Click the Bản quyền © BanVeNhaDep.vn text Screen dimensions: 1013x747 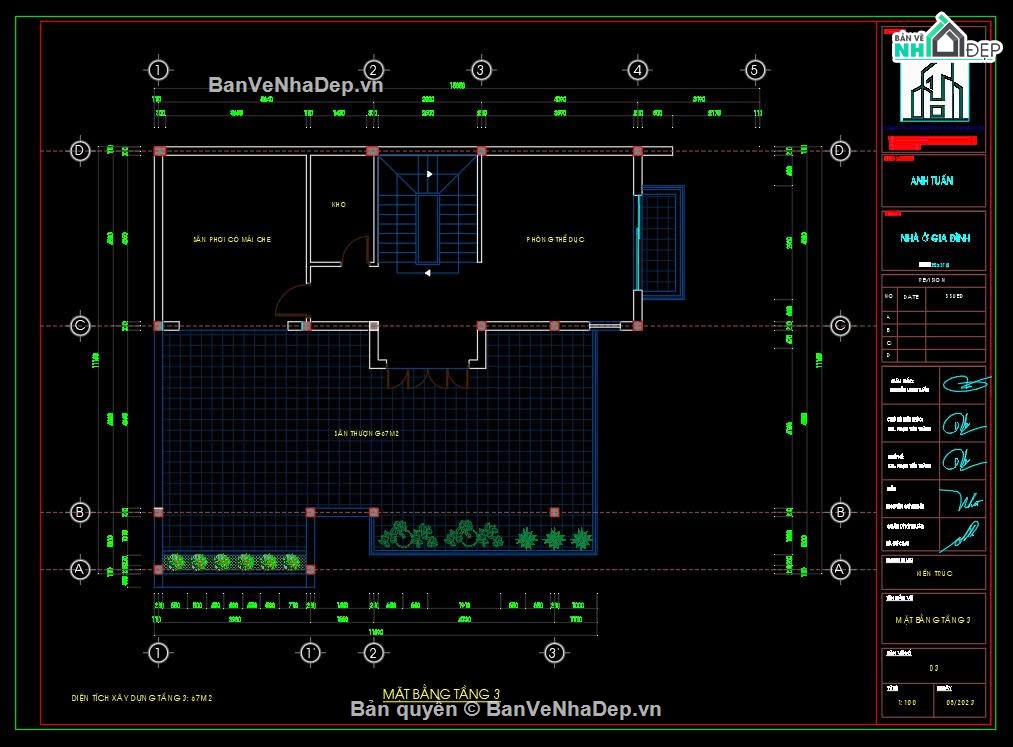click(x=506, y=710)
